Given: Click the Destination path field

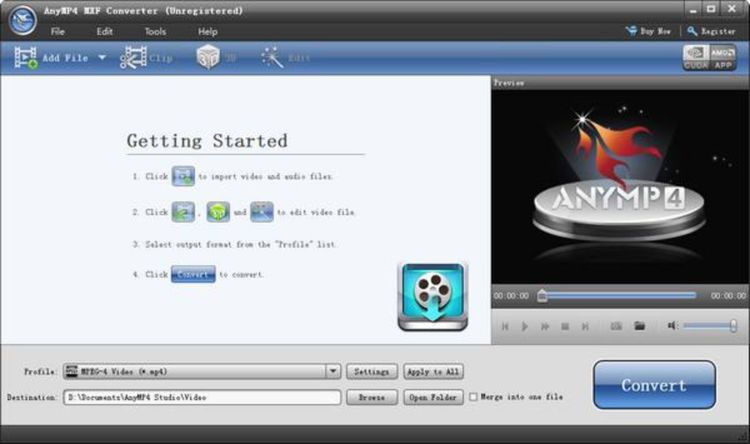Looking at the screenshot, I should coord(202,397).
